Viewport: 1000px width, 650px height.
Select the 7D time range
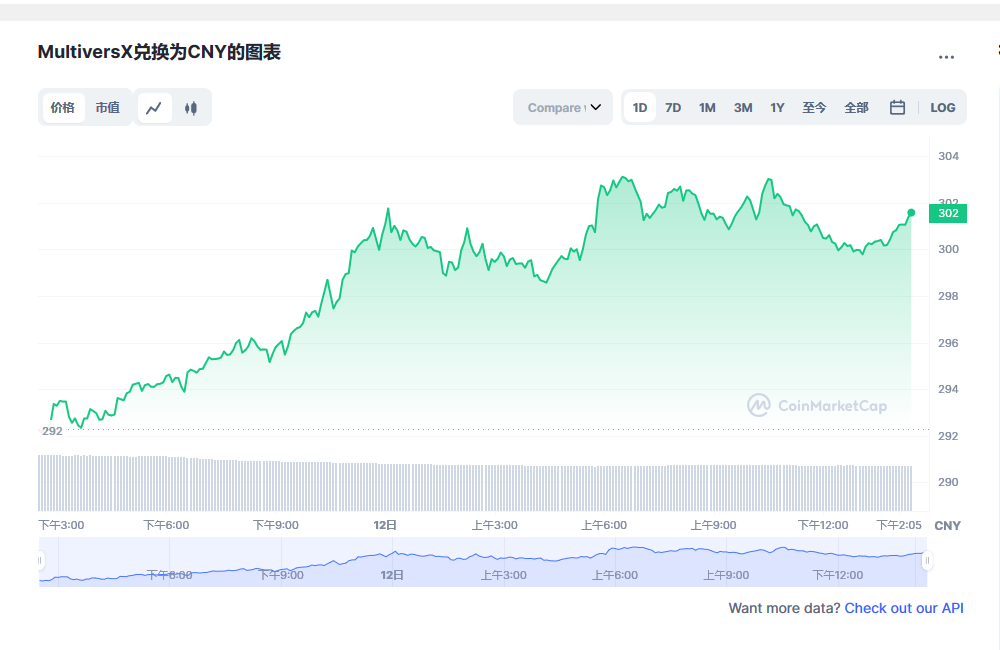[x=673, y=107]
